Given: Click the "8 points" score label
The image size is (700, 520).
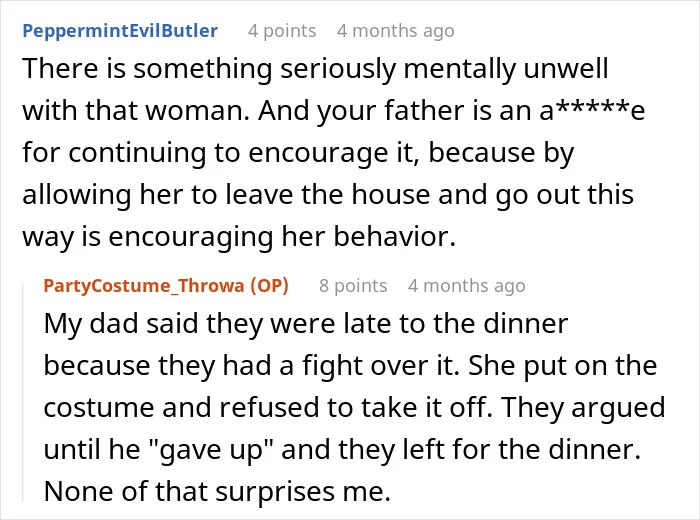Looking at the screenshot, I should [x=353, y=286].
